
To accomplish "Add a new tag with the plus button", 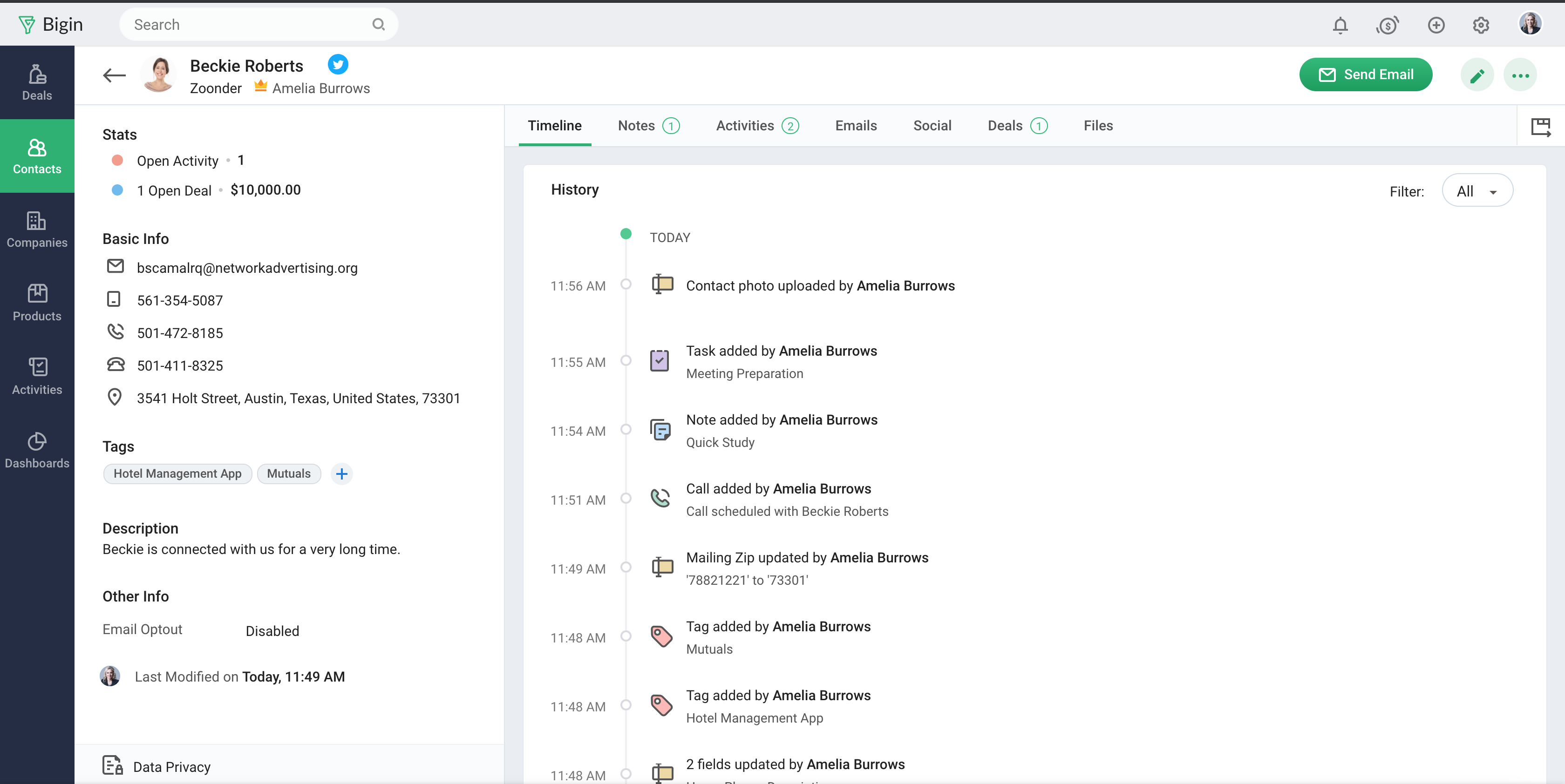I will pos(341,473).
